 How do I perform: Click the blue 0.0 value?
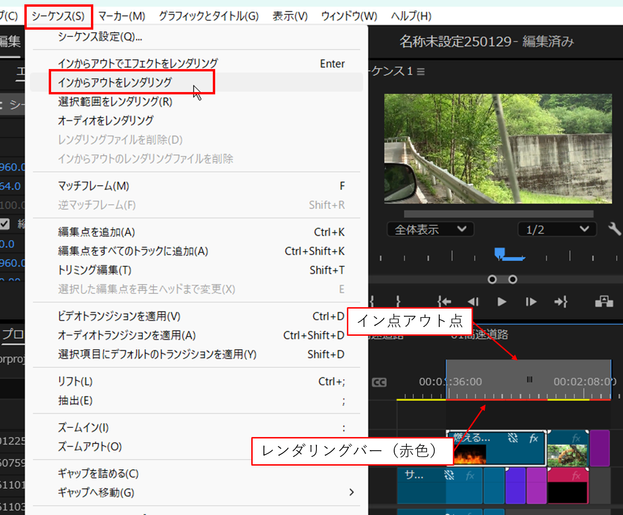point(7,244)
